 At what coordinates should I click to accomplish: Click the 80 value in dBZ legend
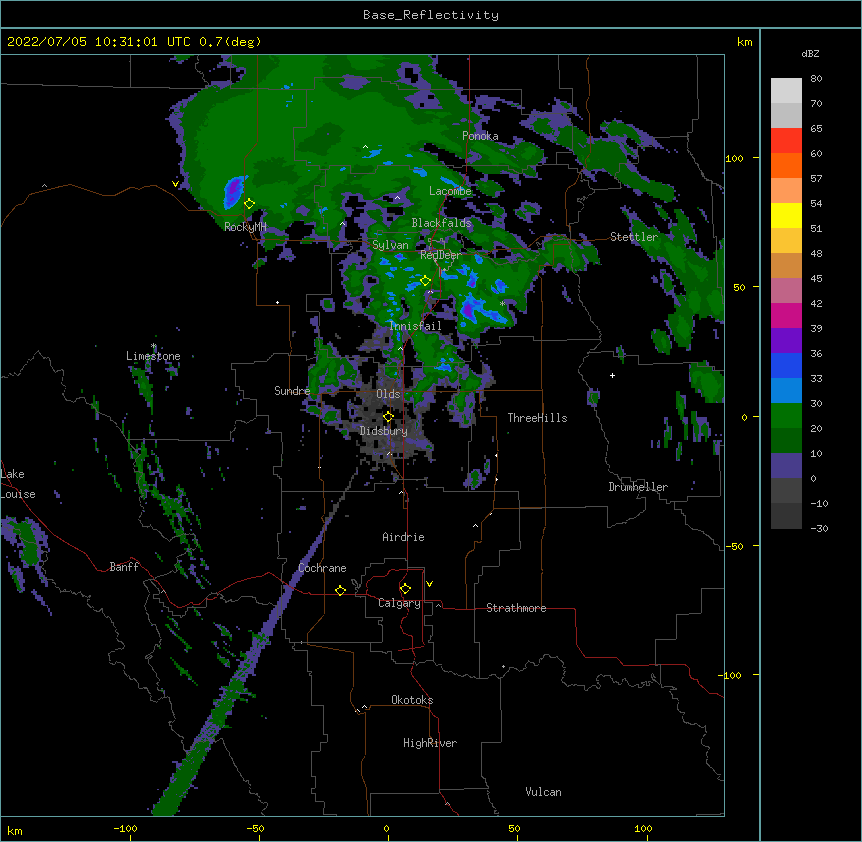coord(816,79)
